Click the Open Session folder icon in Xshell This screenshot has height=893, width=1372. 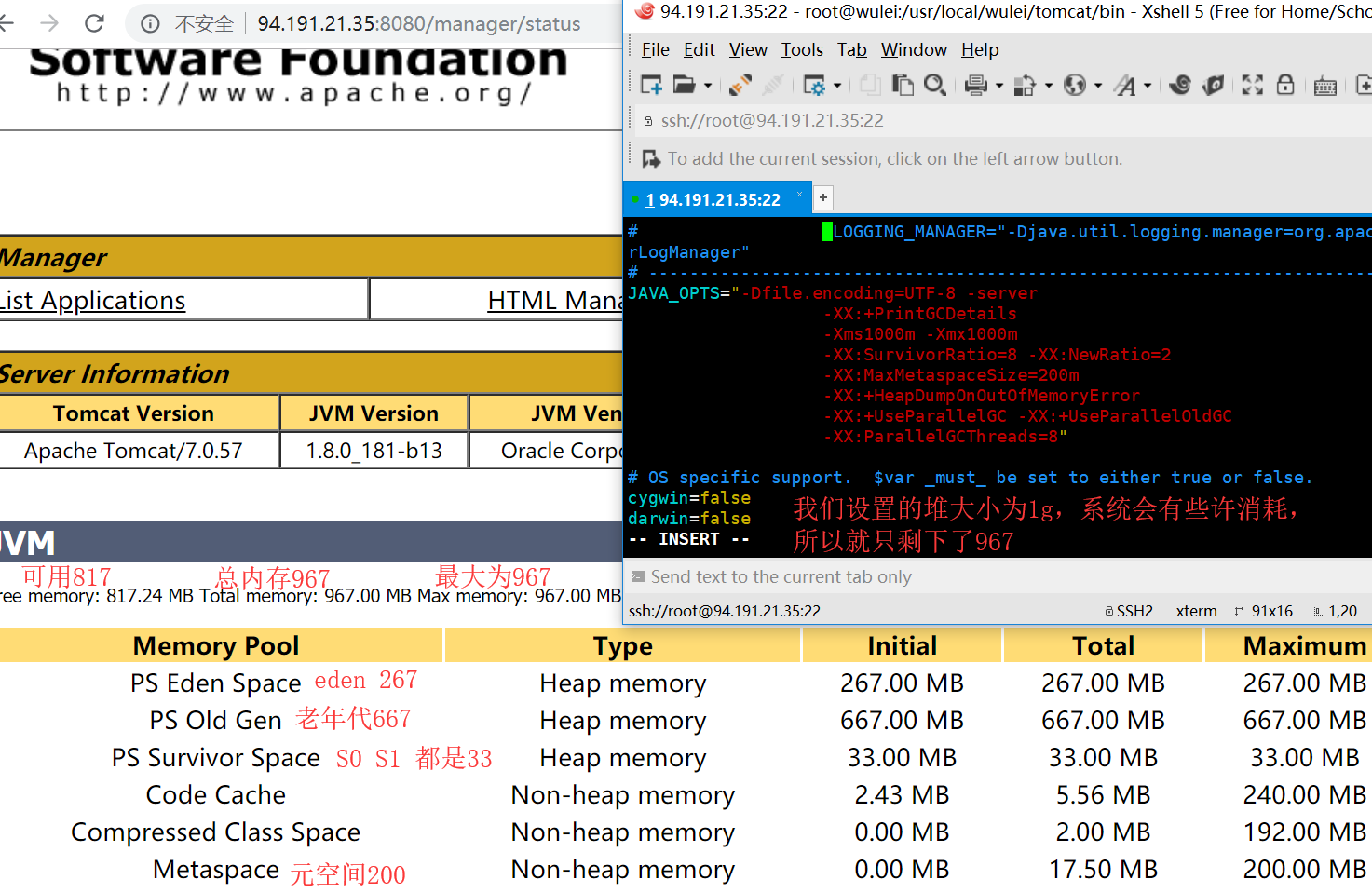[x=684, y=86]
